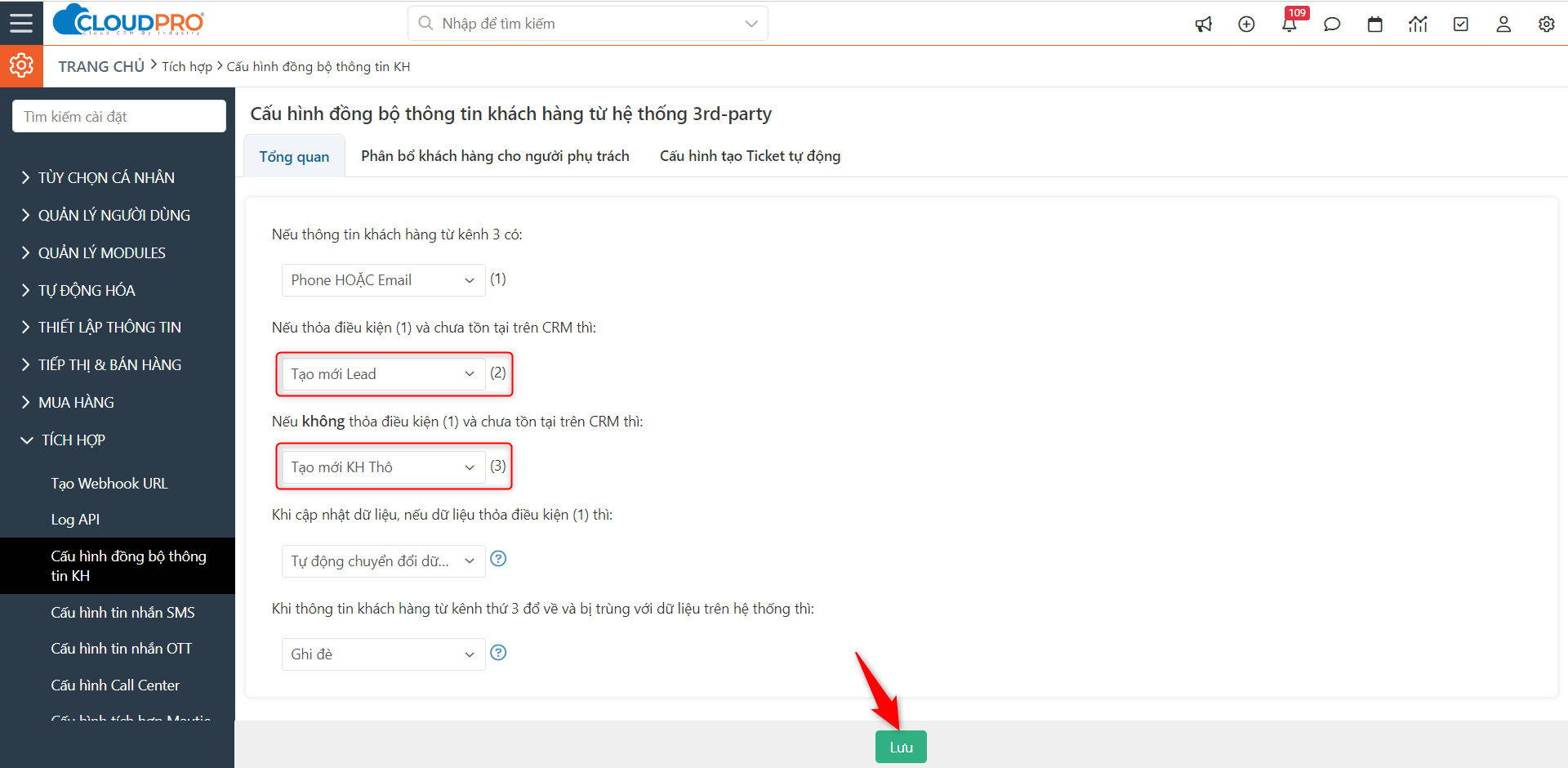Expand the global search dropdown arrow
The height and width of the screenshot is (768, 1568).
click(751, 24)
